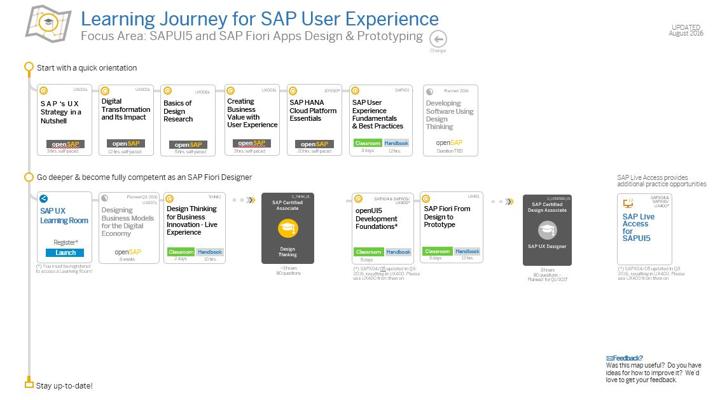This screenshot has height=400, width=720.
Task: Click openSAP badge on Creating Business Value card
Action: tap(252, 143)
